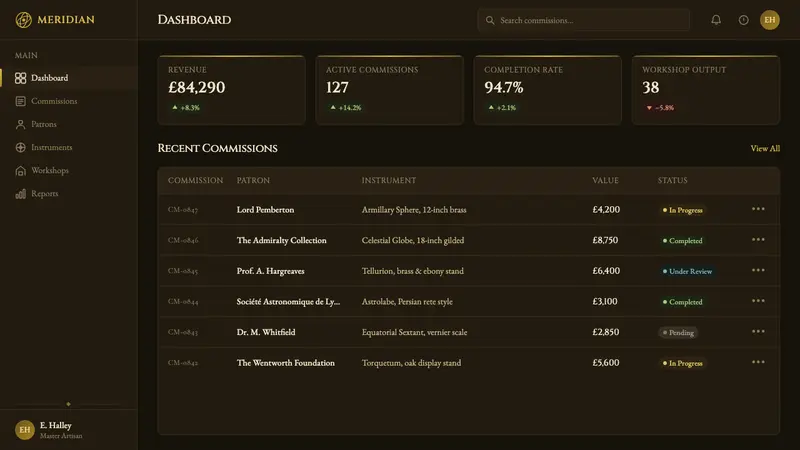Open Commissions in the sidebar

point(69,101)
